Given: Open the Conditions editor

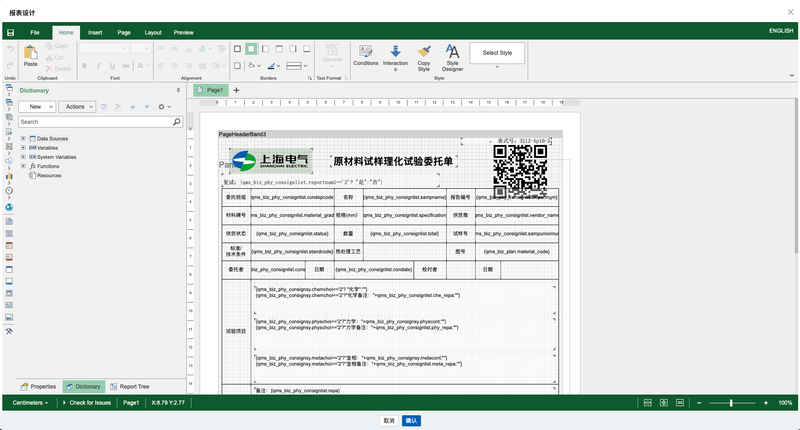Looking at the screenshot, I should (x=366, y=54).
